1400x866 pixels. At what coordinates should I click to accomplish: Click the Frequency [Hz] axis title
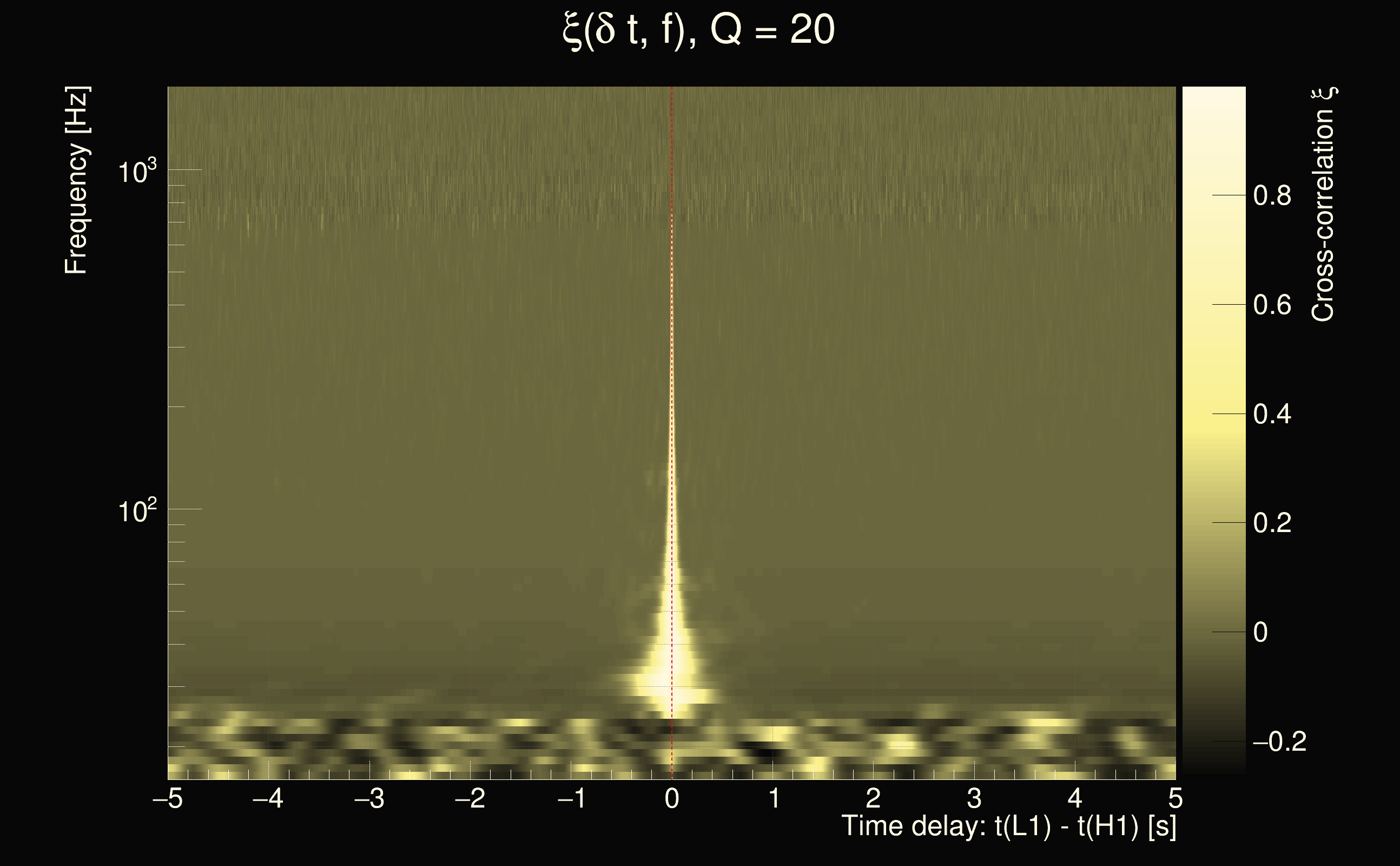(76, 180)
